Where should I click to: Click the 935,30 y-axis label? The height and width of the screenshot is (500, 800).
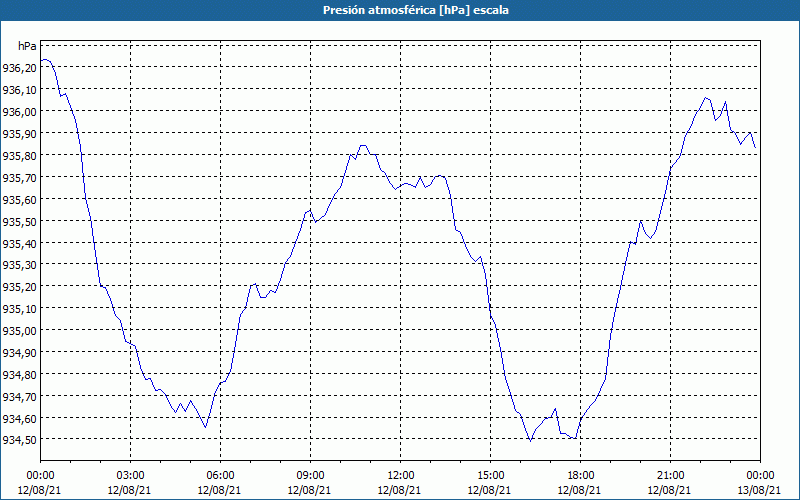pos(19,264)
